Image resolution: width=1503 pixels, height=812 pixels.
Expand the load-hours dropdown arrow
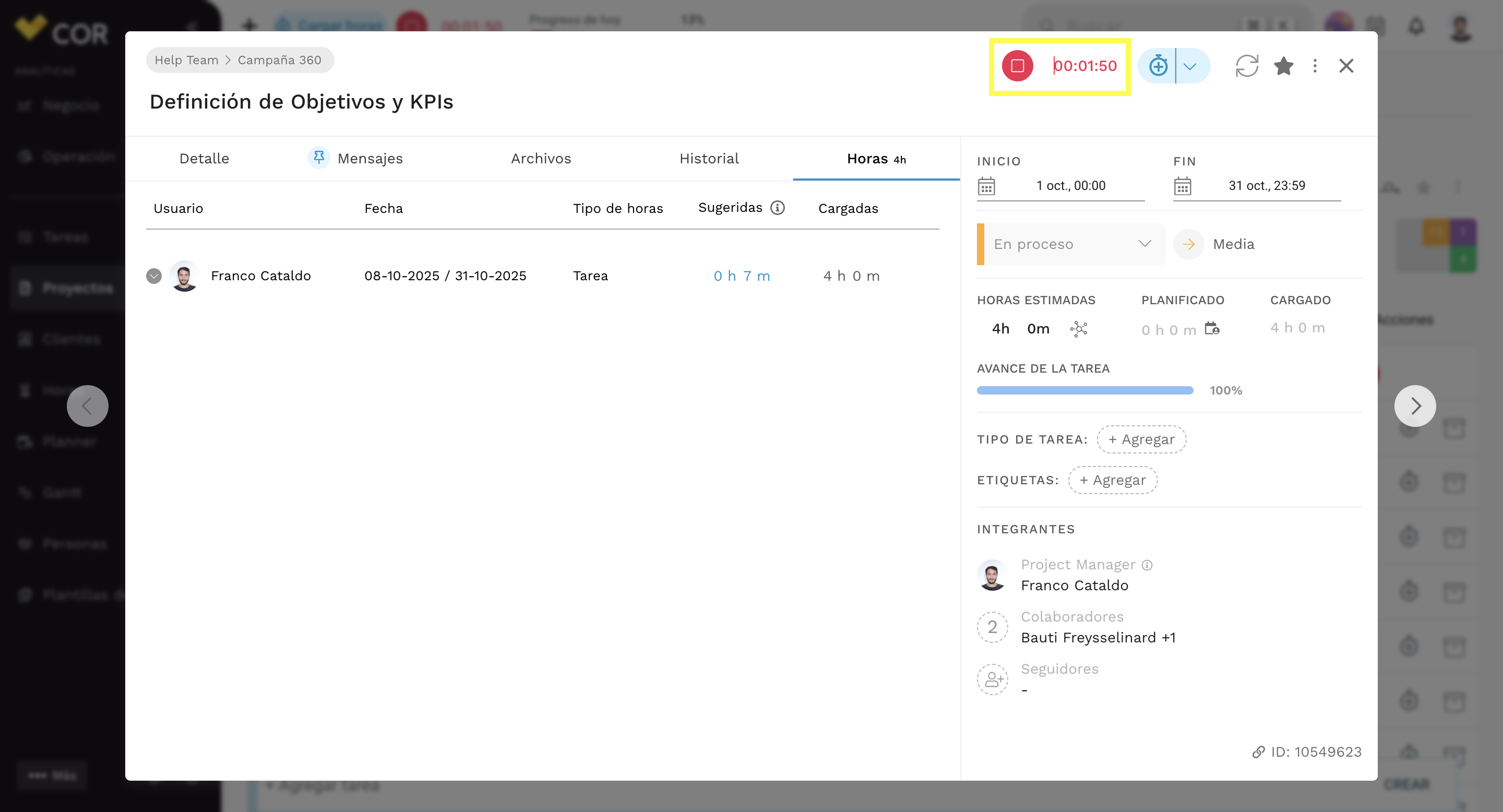(1190, 66)
